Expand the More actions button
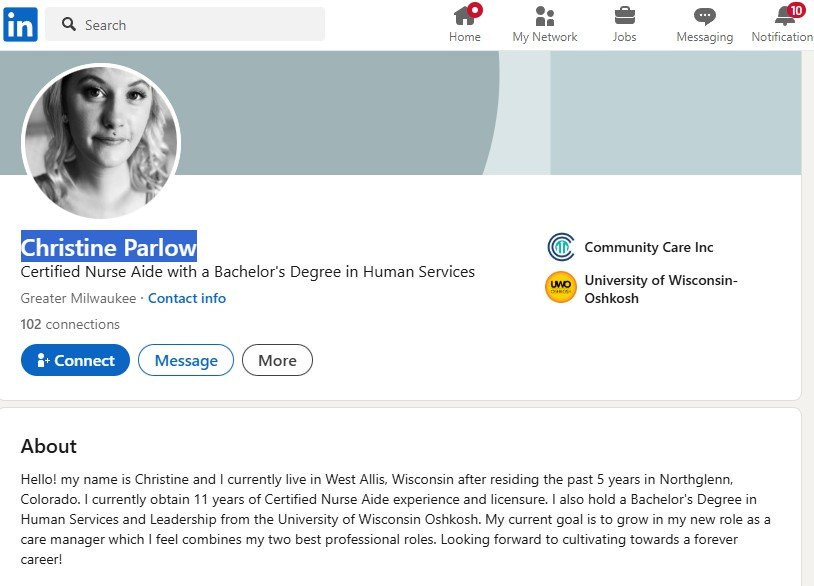The image size is (814, 586). point(277,360)
